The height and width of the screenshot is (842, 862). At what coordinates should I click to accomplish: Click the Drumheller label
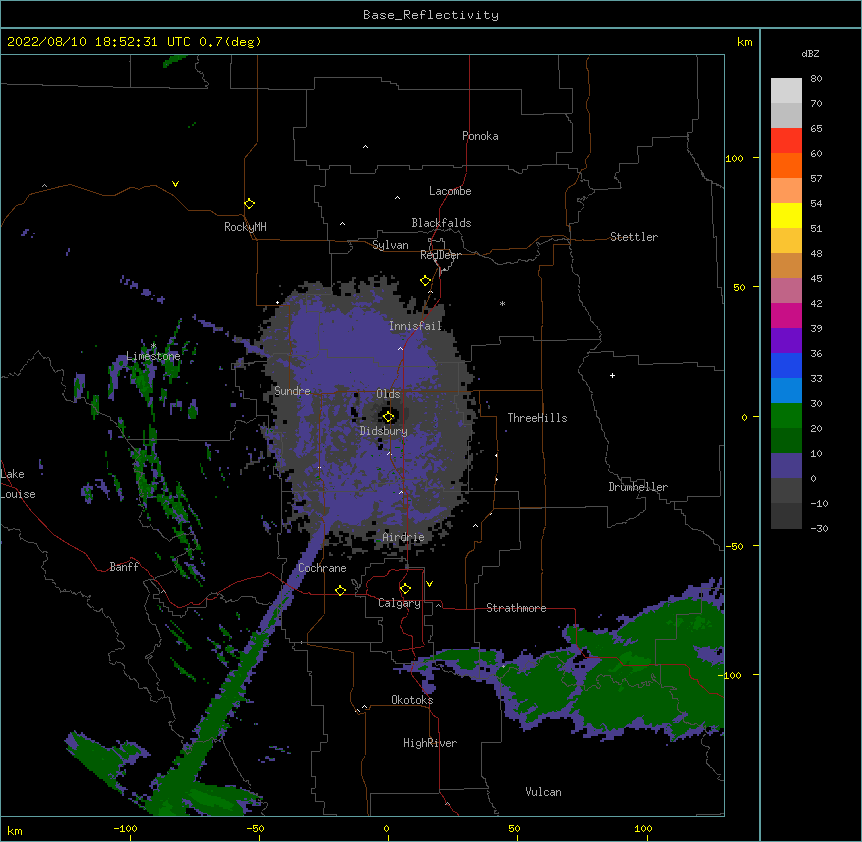[638, 487]
